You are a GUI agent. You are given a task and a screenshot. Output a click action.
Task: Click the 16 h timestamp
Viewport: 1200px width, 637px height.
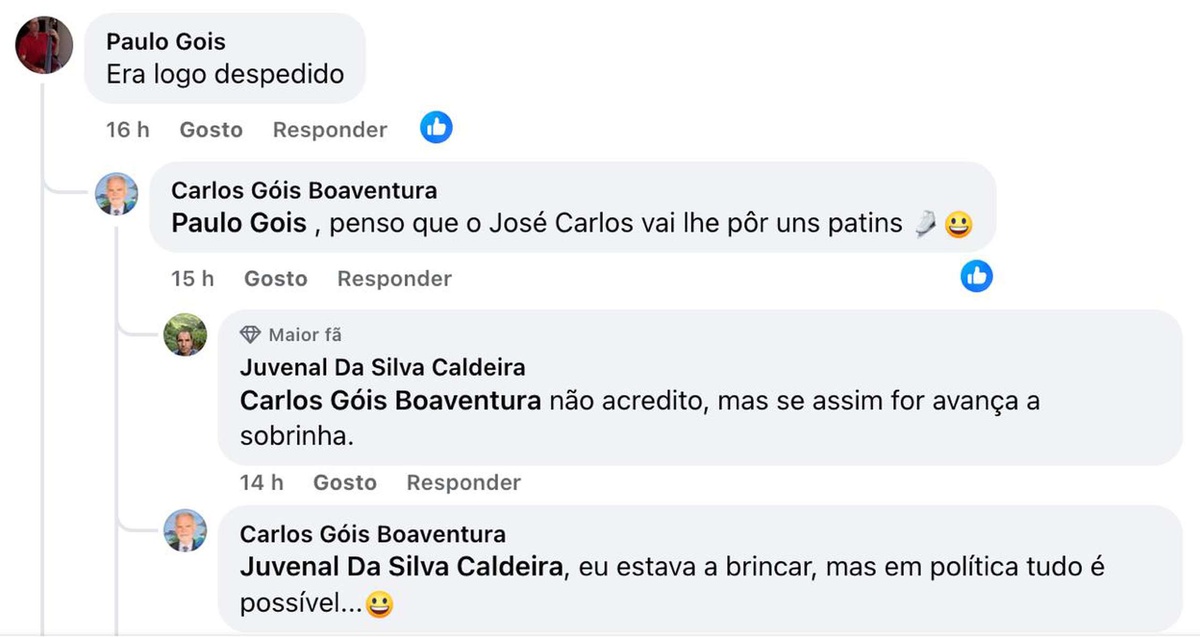tap(127, 130)
